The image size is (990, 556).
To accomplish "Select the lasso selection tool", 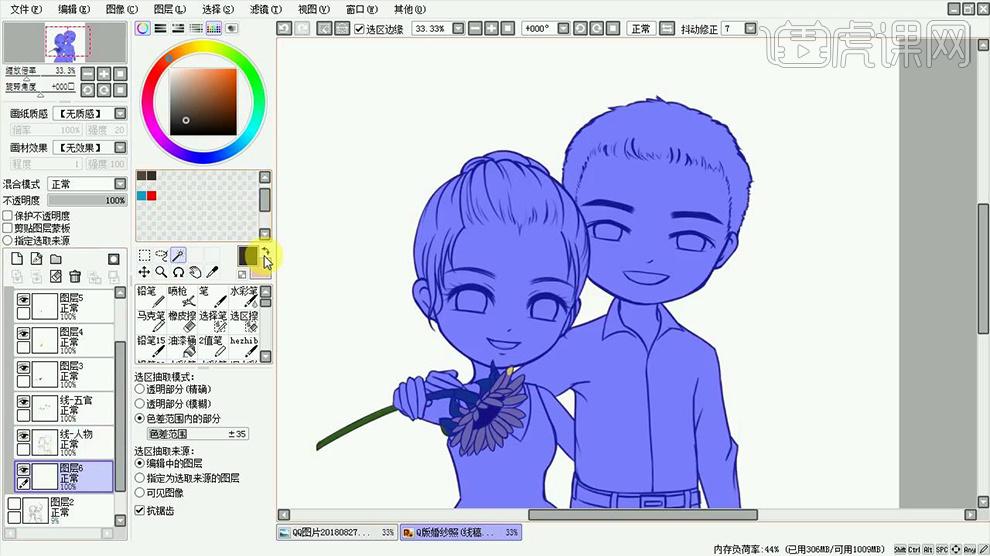I will click(x=161, y=255).
